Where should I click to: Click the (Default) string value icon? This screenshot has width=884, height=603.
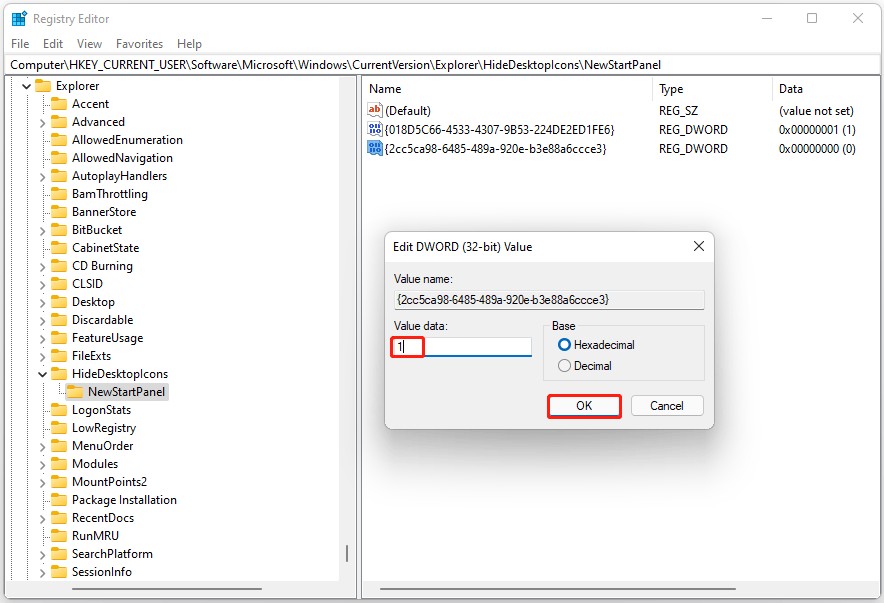point(374,110)
